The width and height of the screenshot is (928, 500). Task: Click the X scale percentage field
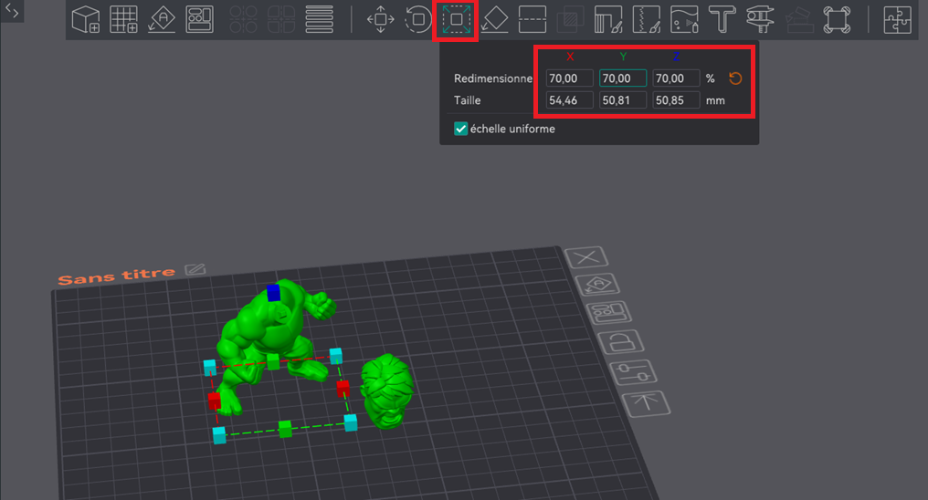point(569,78)
